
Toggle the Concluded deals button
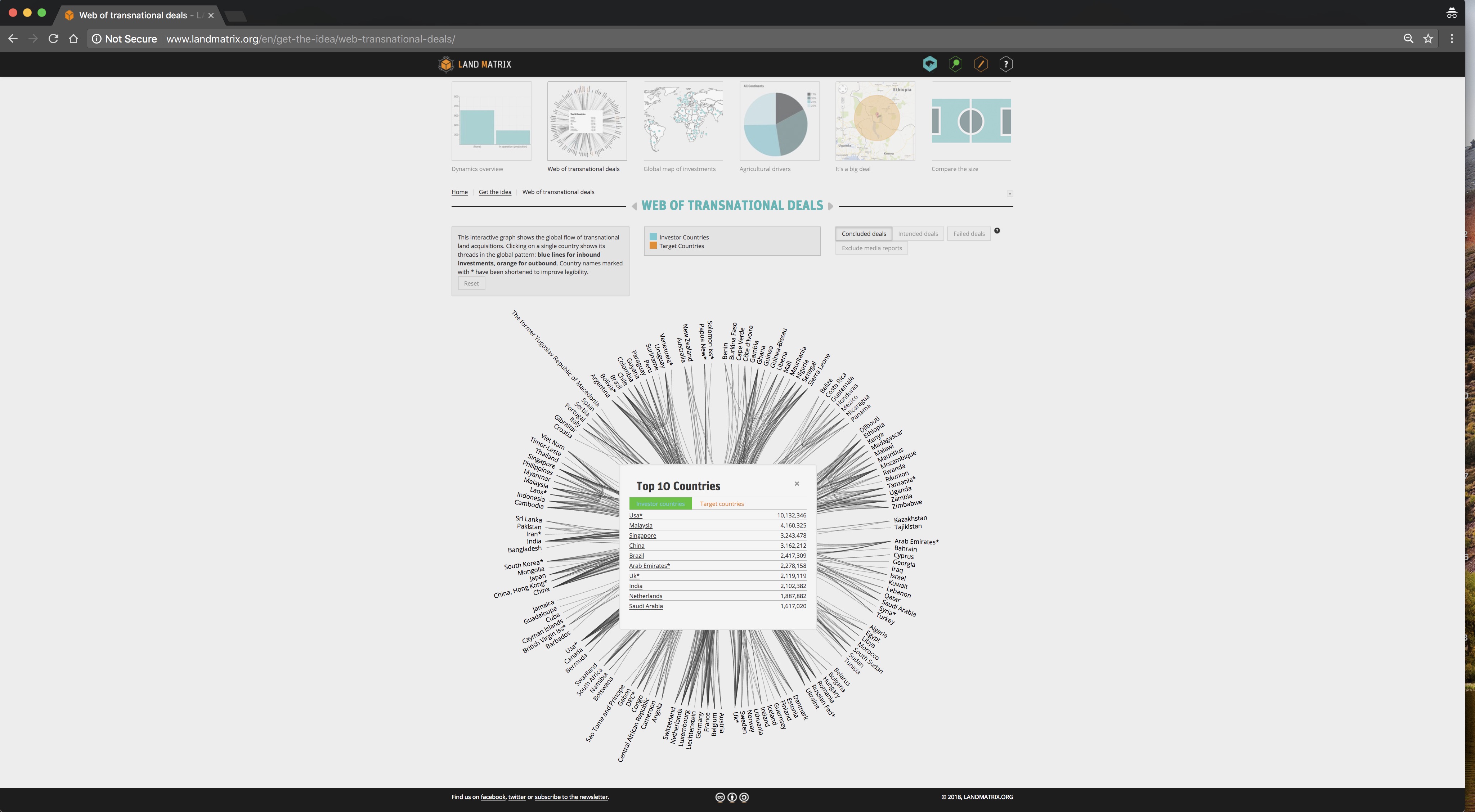point(862,233)
